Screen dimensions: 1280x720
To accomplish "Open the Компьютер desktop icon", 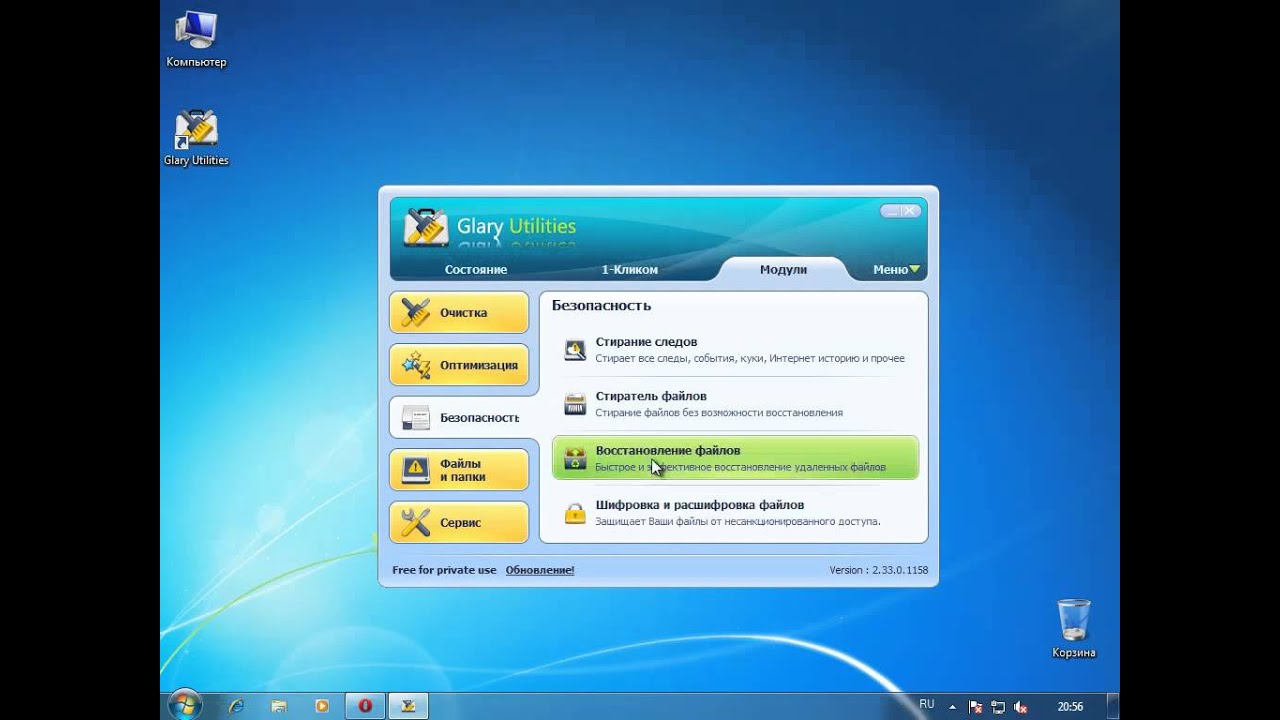I will pos(196,40).
